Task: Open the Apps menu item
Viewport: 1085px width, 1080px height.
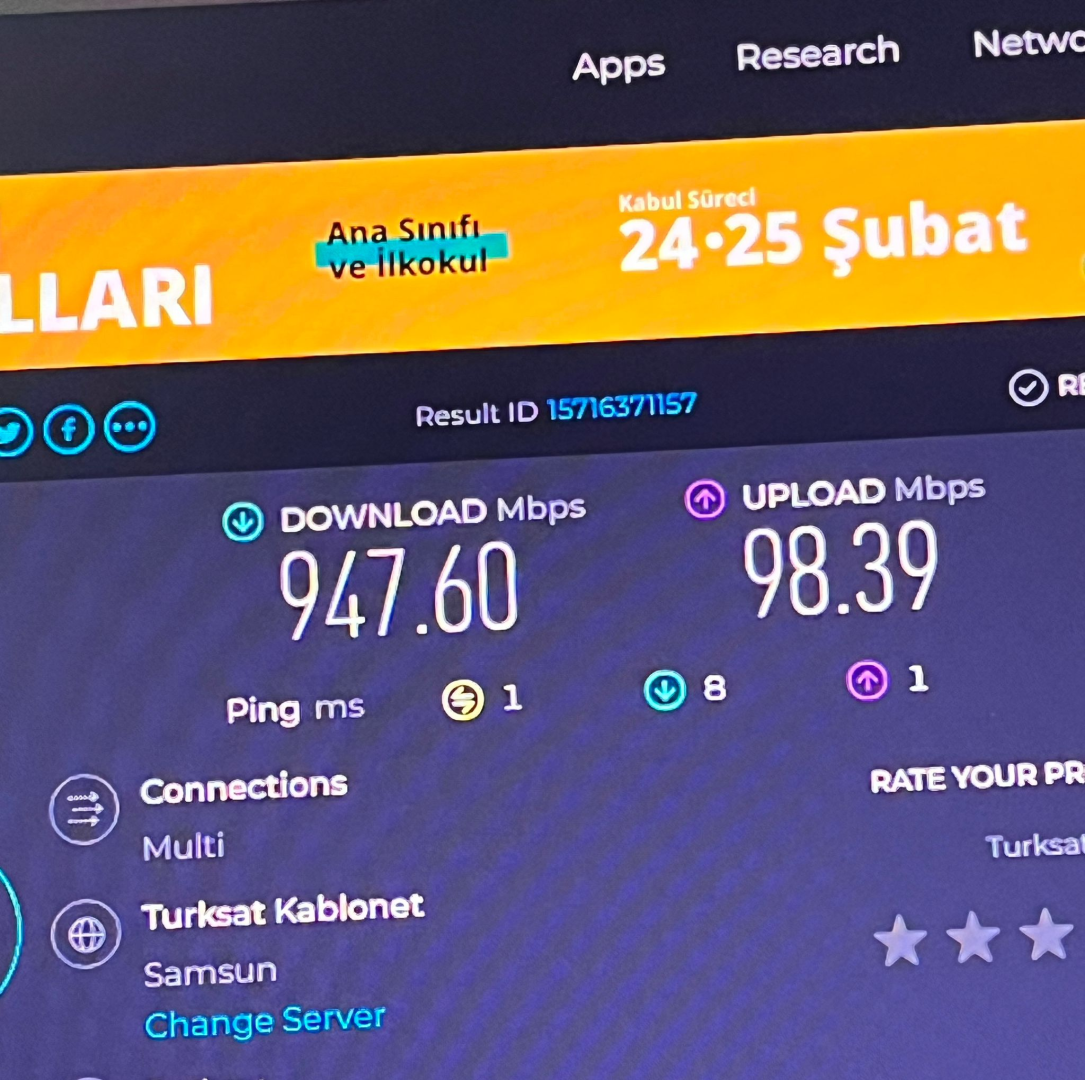Action: (619, 66)
